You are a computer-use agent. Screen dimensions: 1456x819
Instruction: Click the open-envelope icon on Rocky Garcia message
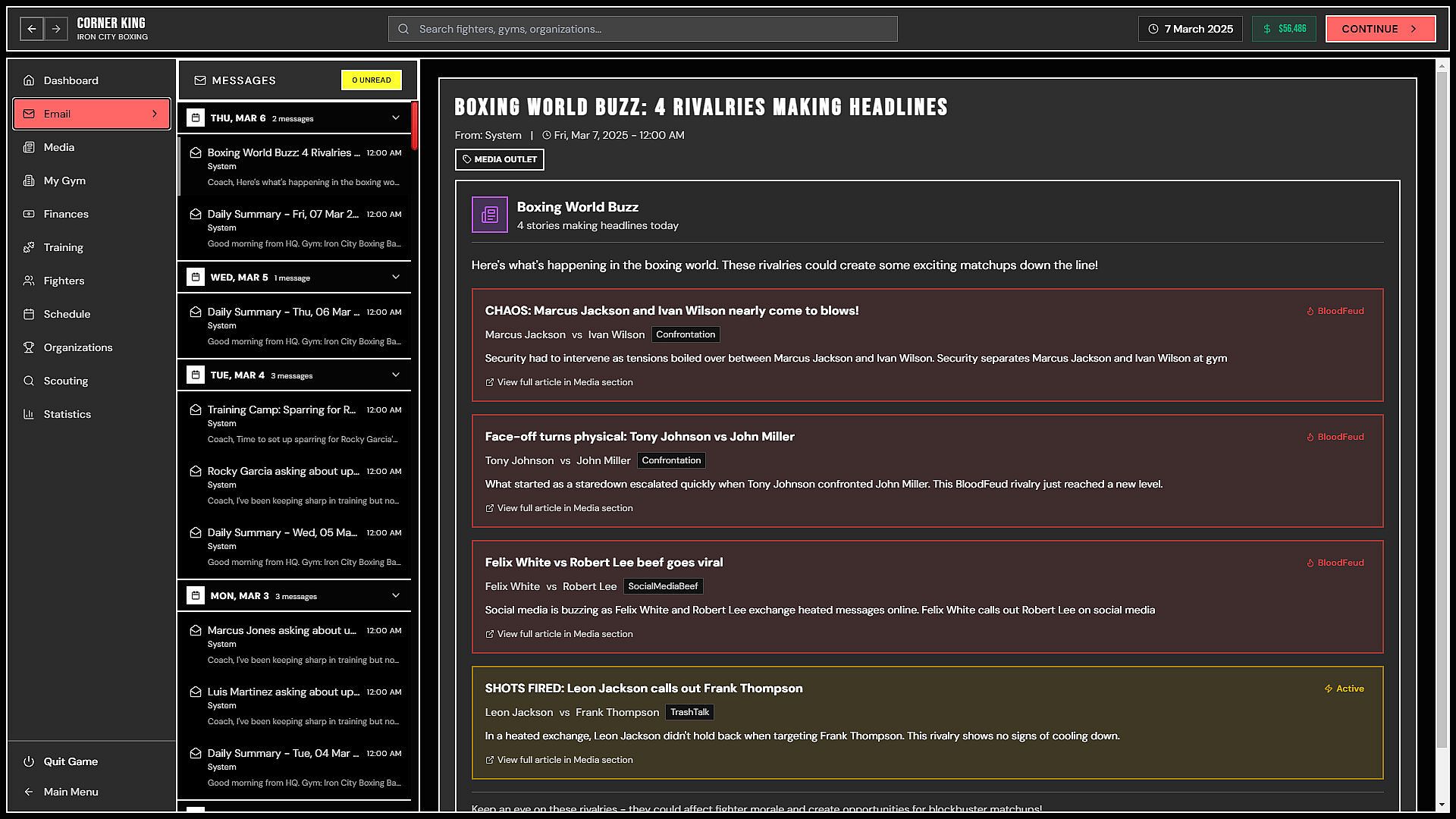[196, 471]
